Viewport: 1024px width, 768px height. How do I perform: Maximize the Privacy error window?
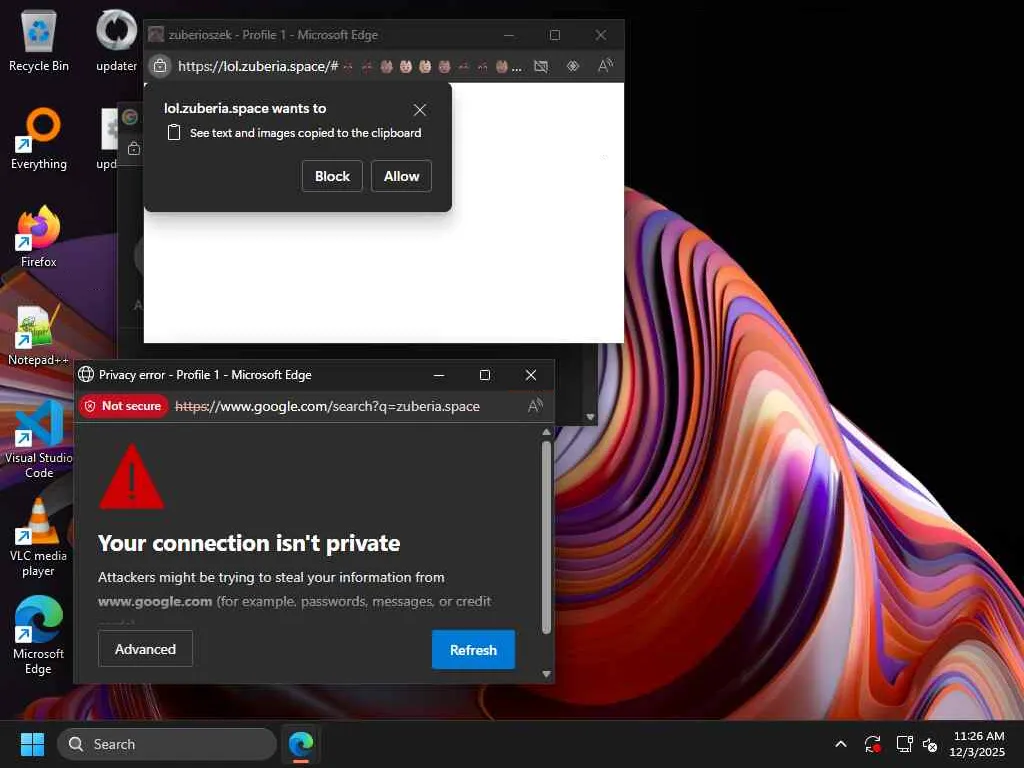pos(485,375)
